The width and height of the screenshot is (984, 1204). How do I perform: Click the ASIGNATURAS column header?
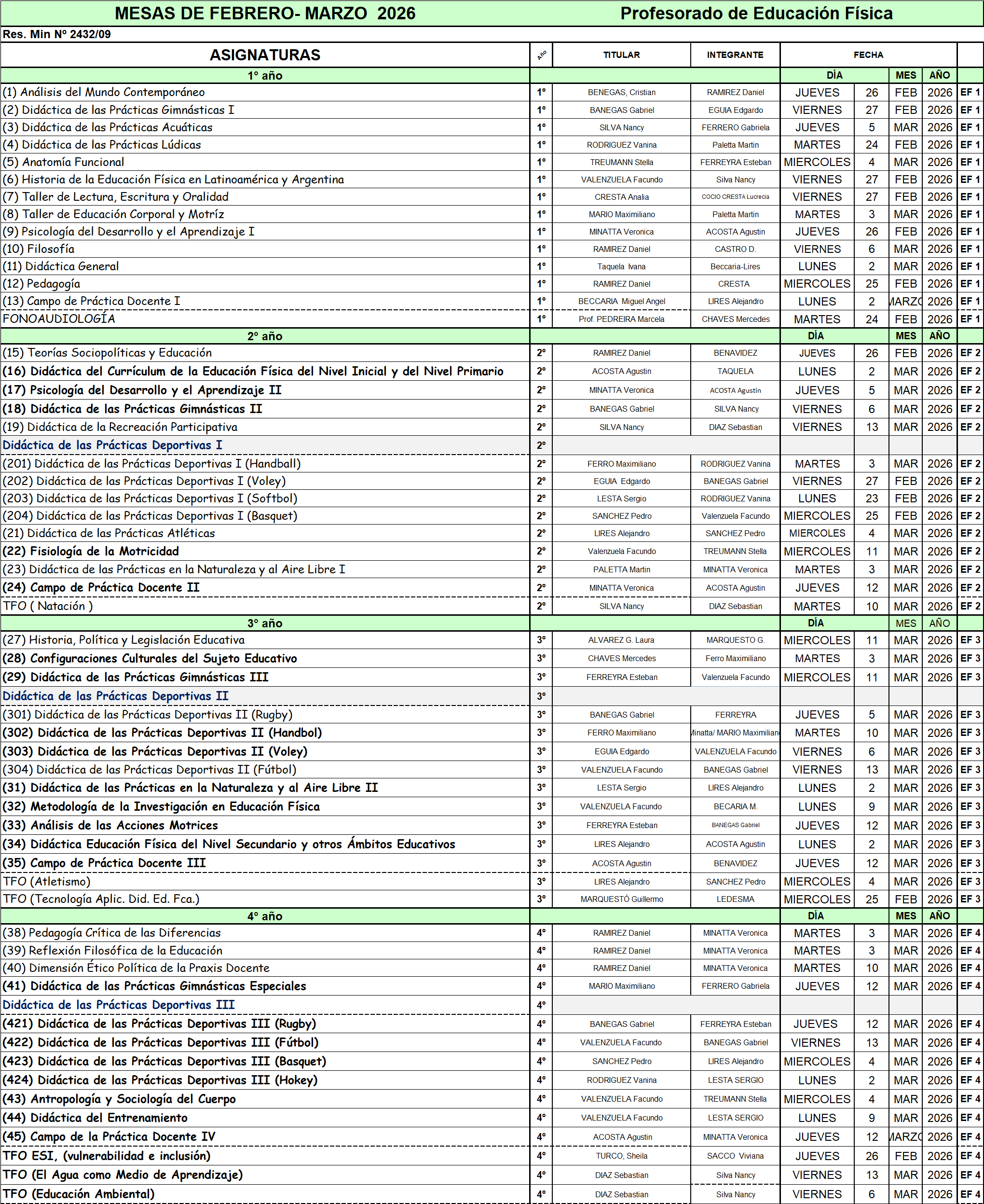pos(265,55)
